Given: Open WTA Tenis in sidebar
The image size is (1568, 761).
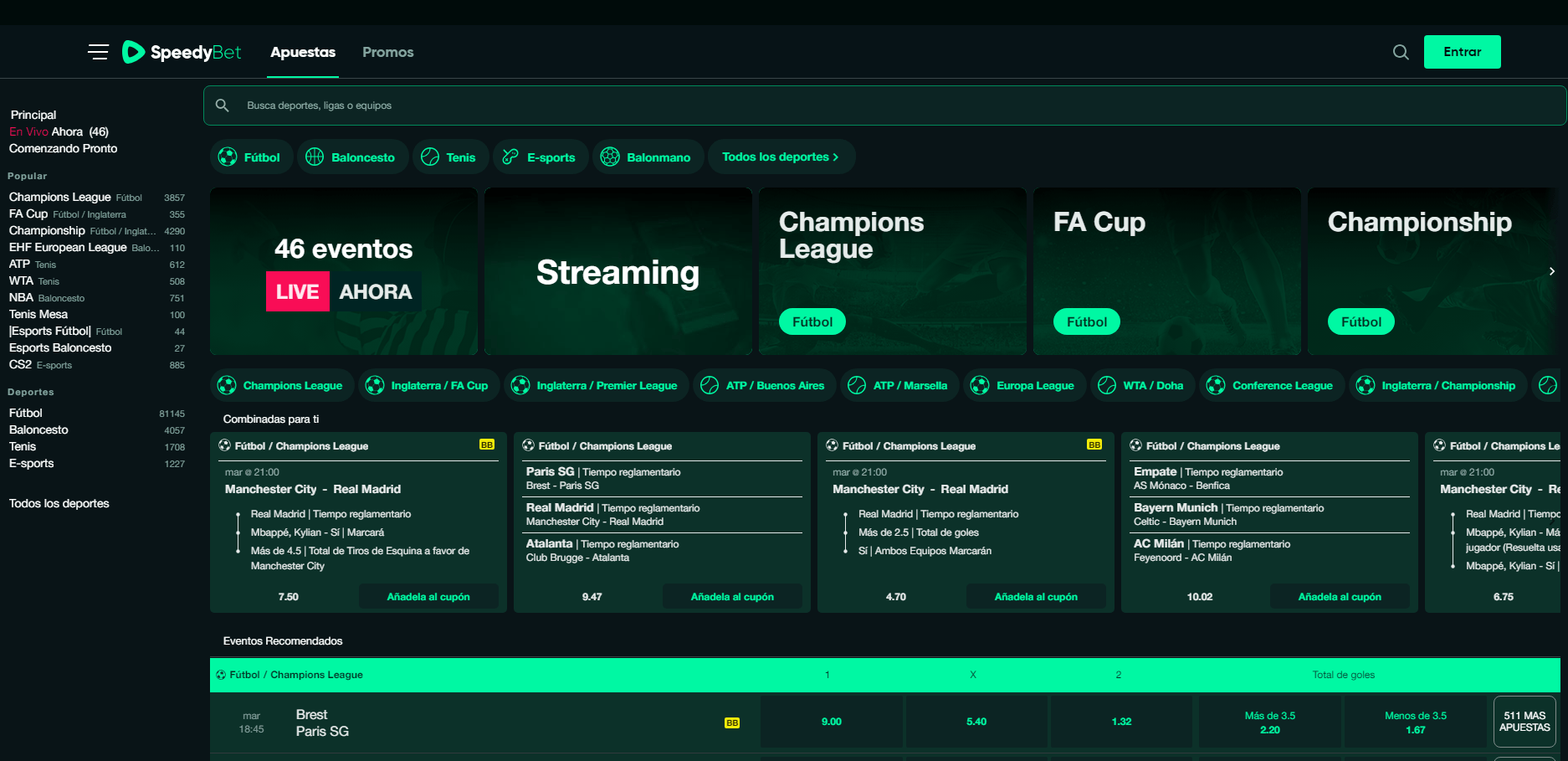Looking at the screenshot, I should pyautogui.click(x=97, y=281).
